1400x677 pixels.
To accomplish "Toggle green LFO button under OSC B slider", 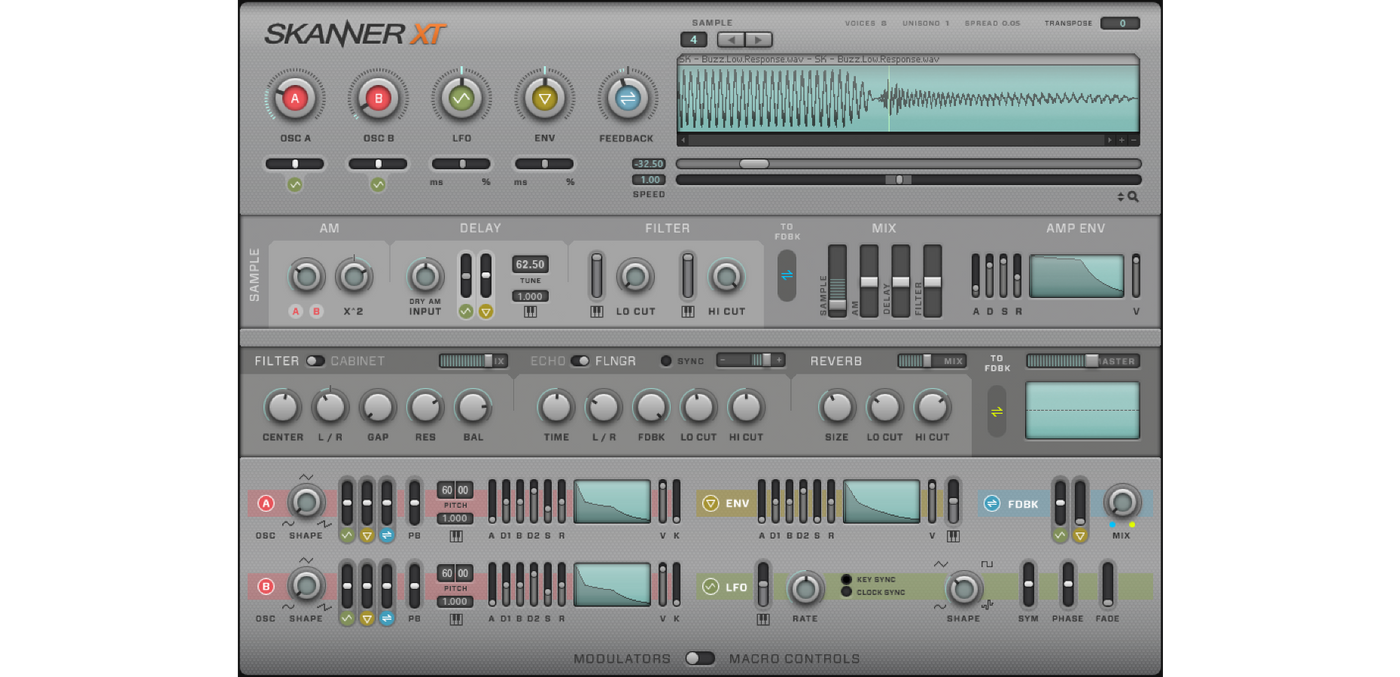I will tap(378, 184).
